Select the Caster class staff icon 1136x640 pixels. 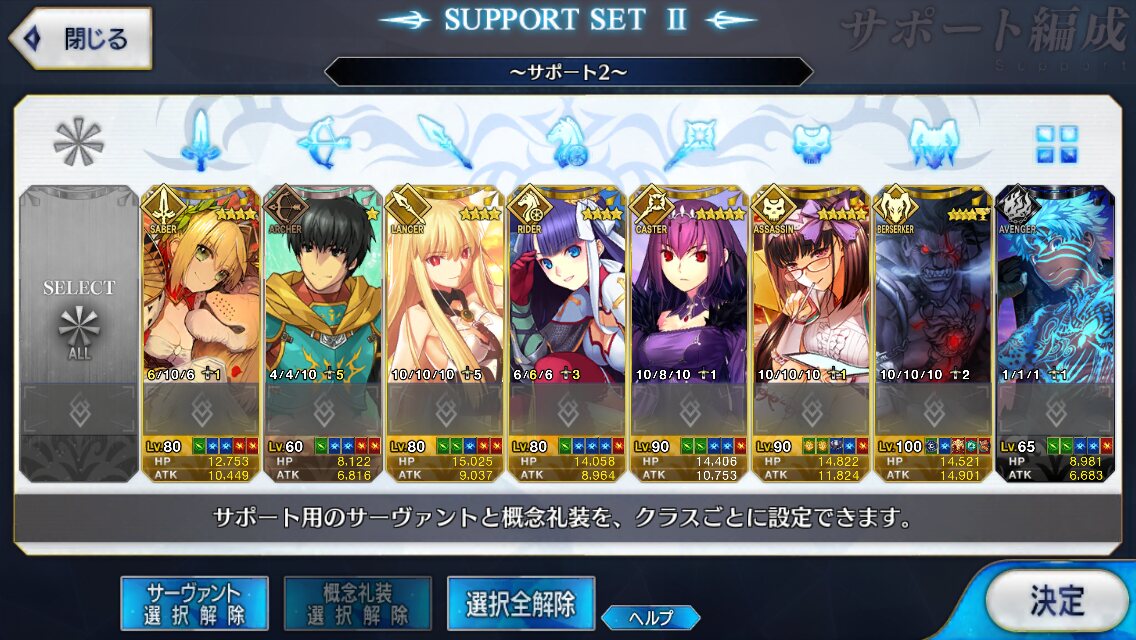(x=690, y=141)
